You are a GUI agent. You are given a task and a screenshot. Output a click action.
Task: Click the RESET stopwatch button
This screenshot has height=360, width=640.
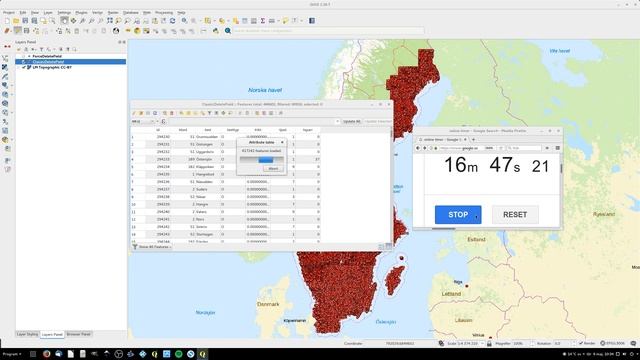click(x=515, y=215)
